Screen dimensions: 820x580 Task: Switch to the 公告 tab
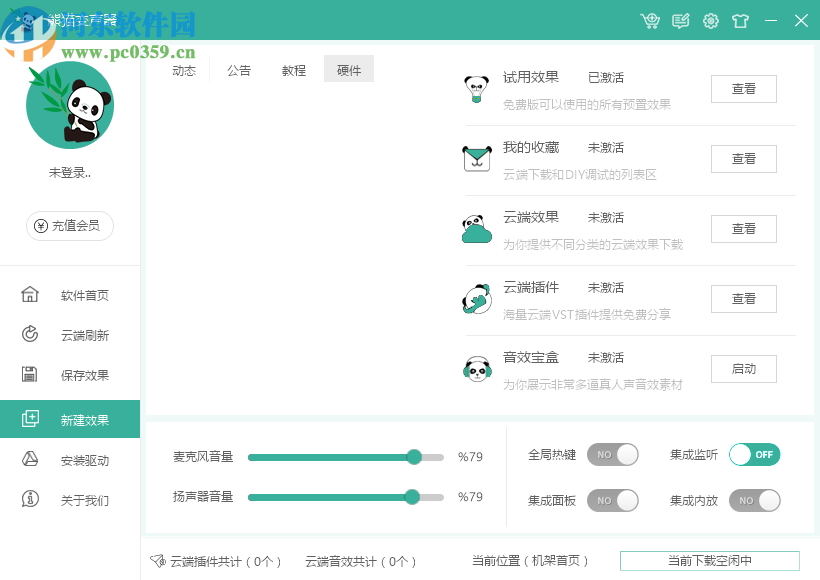(x=238, y=70)
